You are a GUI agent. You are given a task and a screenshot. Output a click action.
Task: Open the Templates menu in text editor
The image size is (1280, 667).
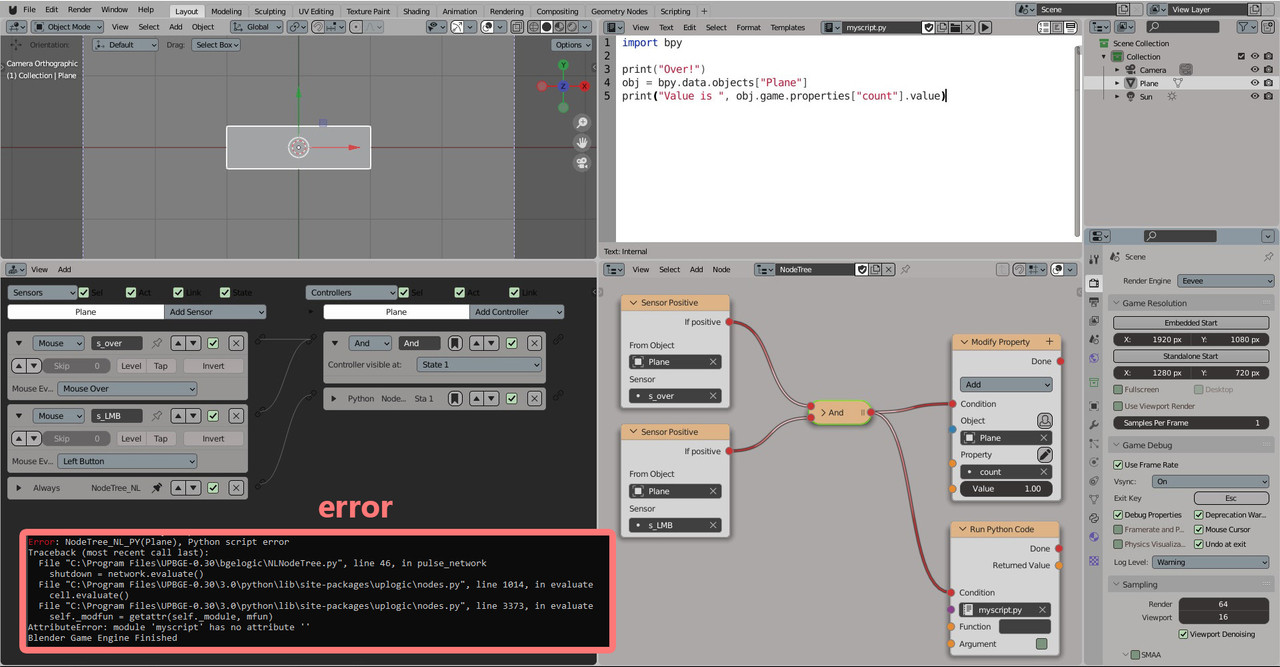coord(788,28)
